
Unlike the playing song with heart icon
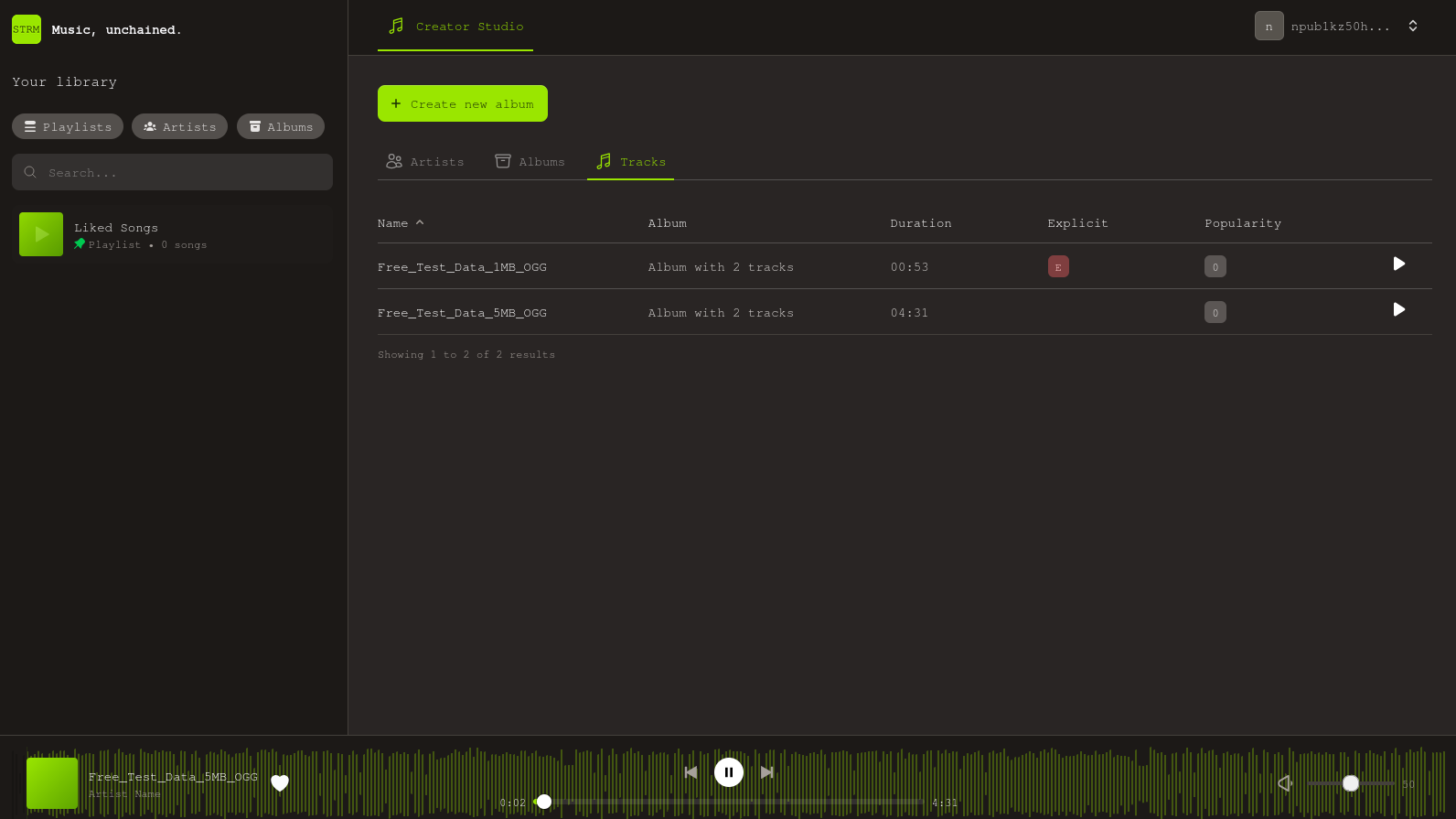point(280,783)
